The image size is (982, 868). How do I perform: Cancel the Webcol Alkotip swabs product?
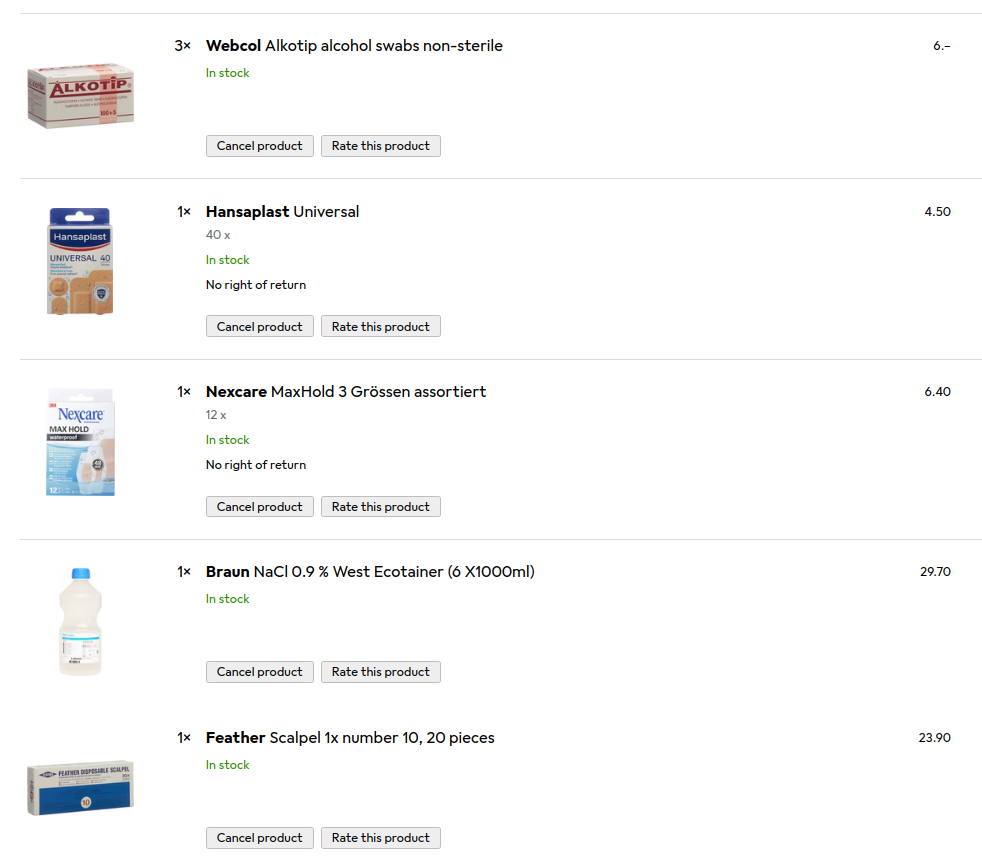coord(259,146)
